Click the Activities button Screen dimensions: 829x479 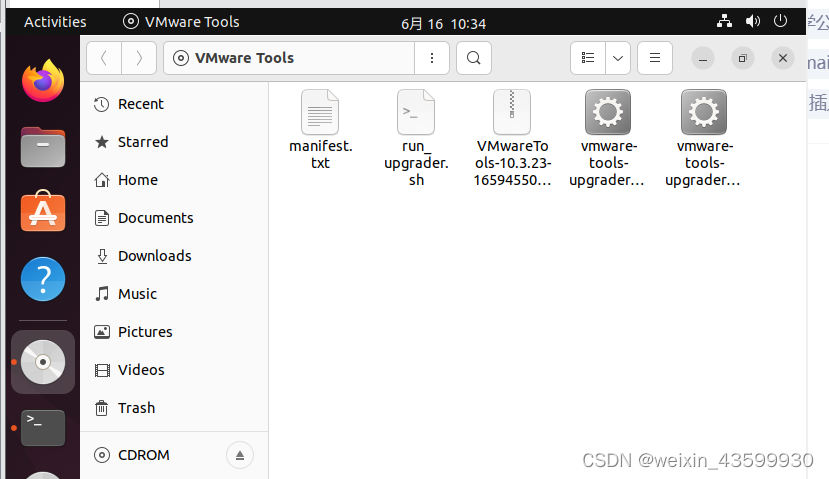click(x=55, y=22)
